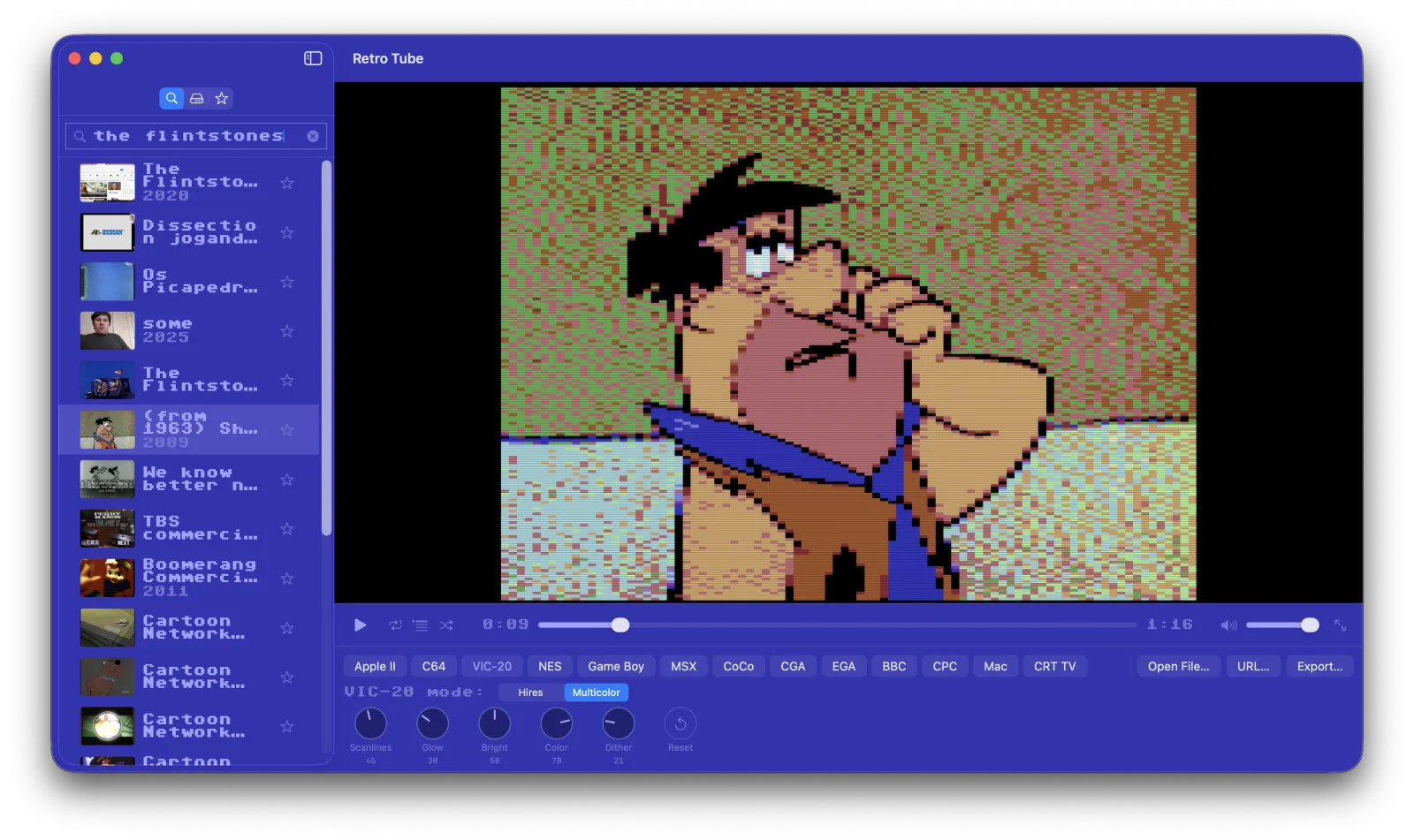Screen dimensions: 1414x840
Task: Select the VIC-20 mode
Action: click(492, 666)
